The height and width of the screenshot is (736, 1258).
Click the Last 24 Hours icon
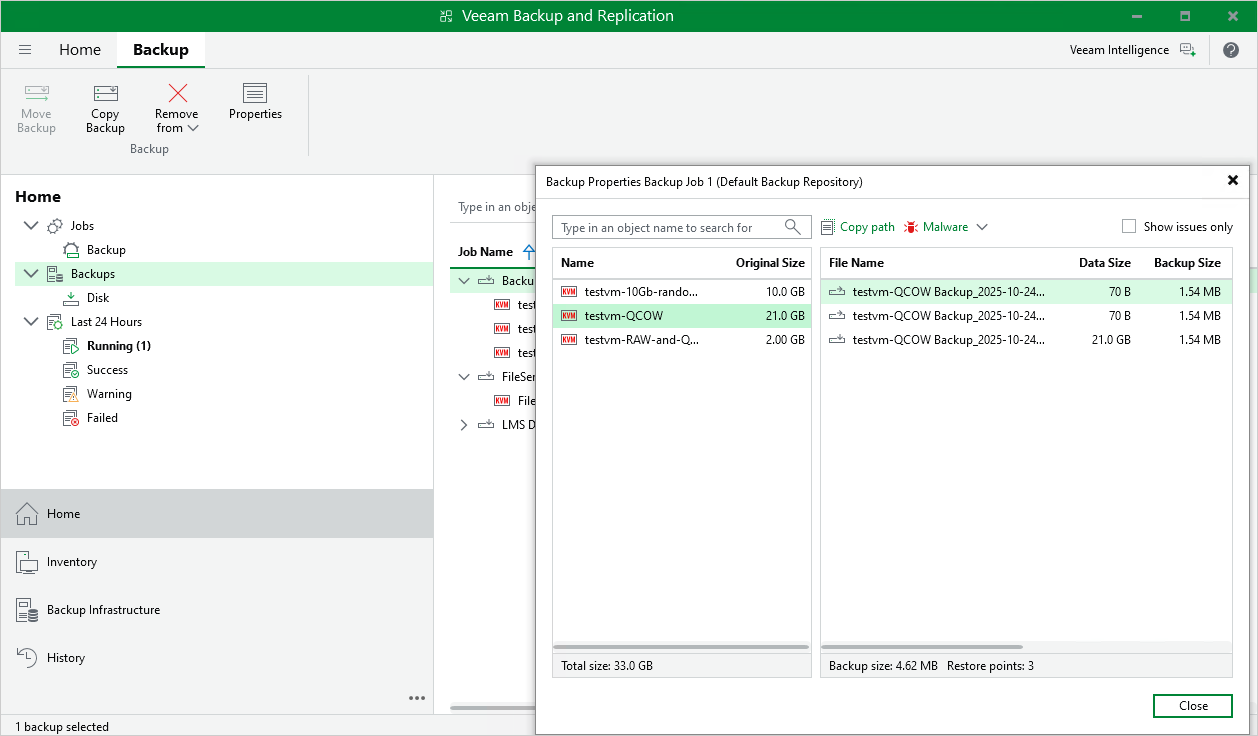click(x=55, y=322)
